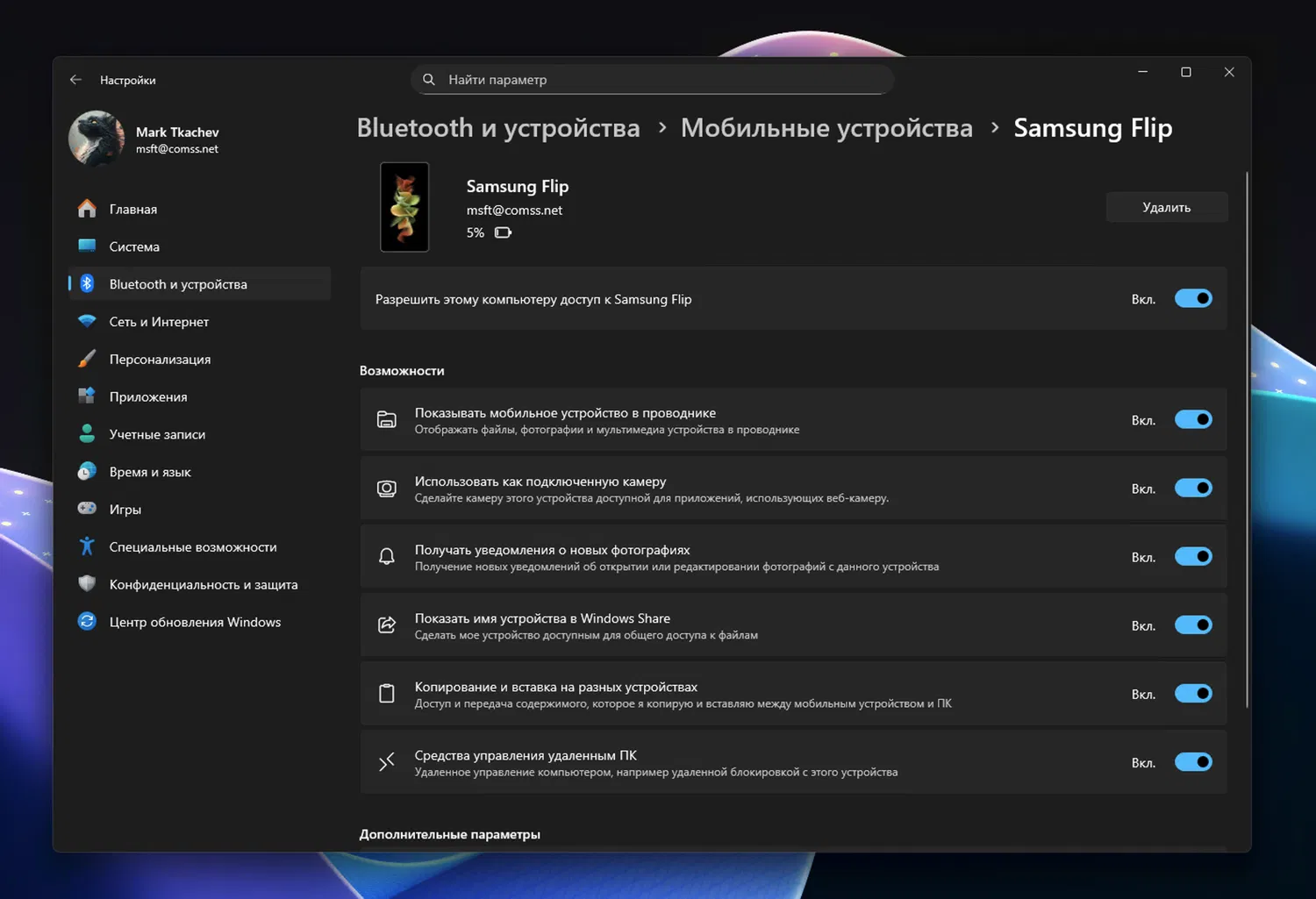This screenshot has width=1316, height=899.
Task: Click the battery icon showing 5%
Action: tap(502, 232)
